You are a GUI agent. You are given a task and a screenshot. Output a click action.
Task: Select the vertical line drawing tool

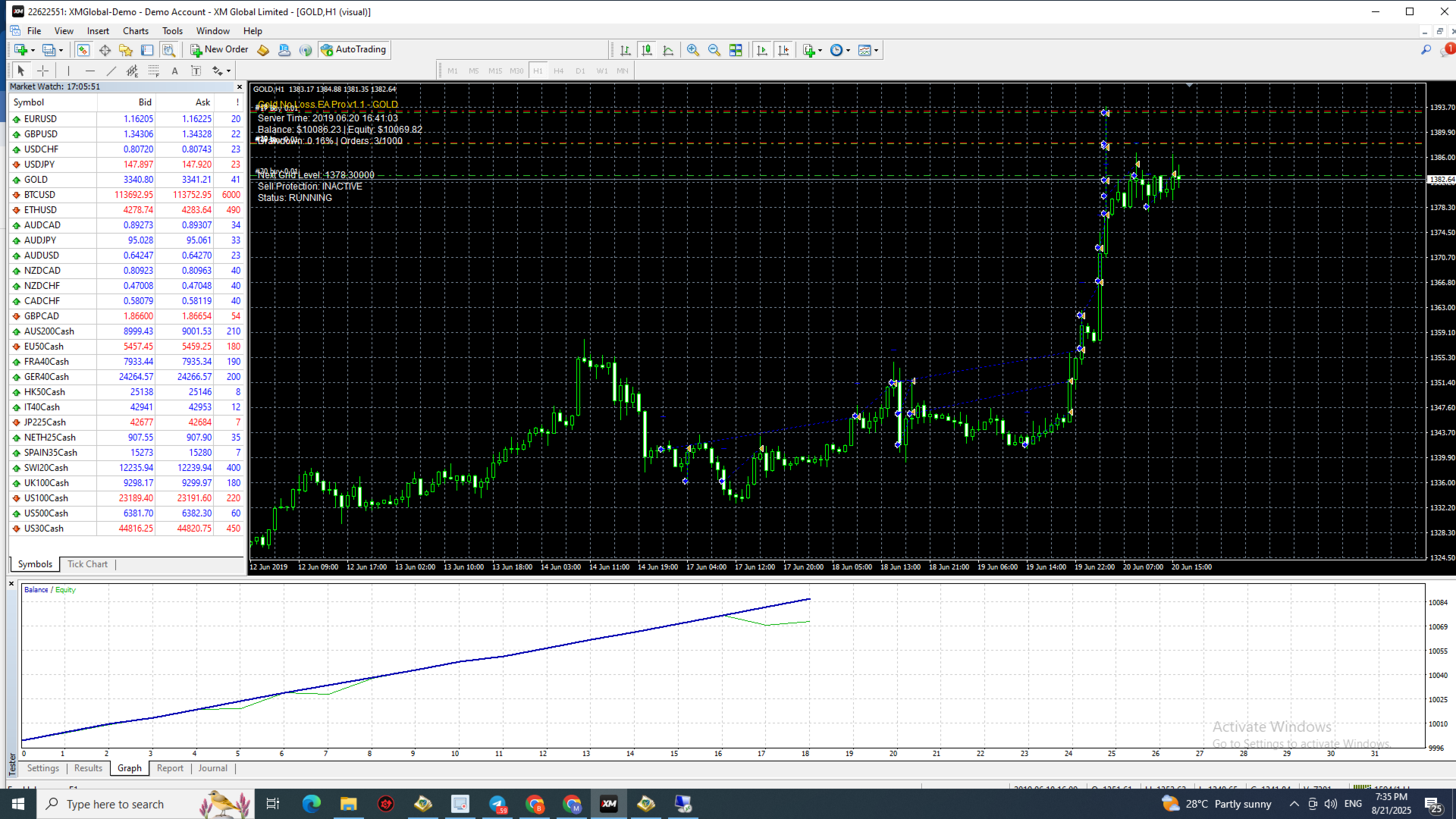tap(68, 71)
